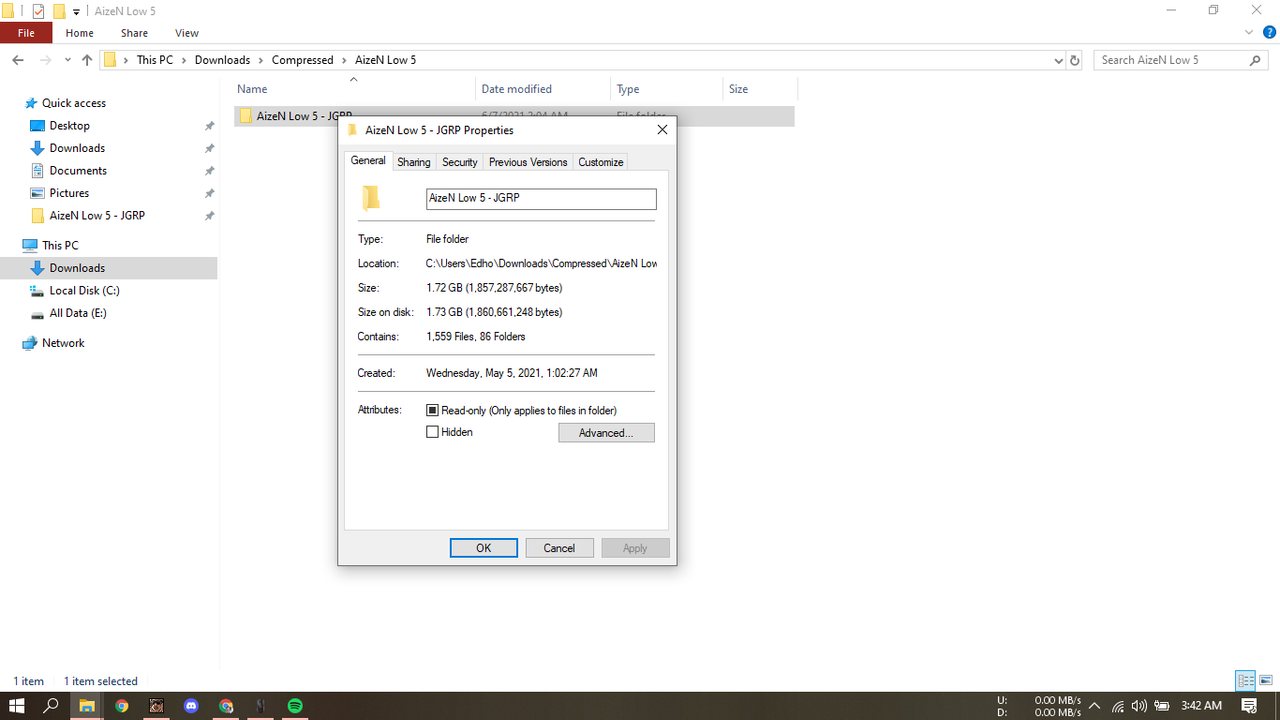Switch to the Home ribbon tab

(79, 33)
